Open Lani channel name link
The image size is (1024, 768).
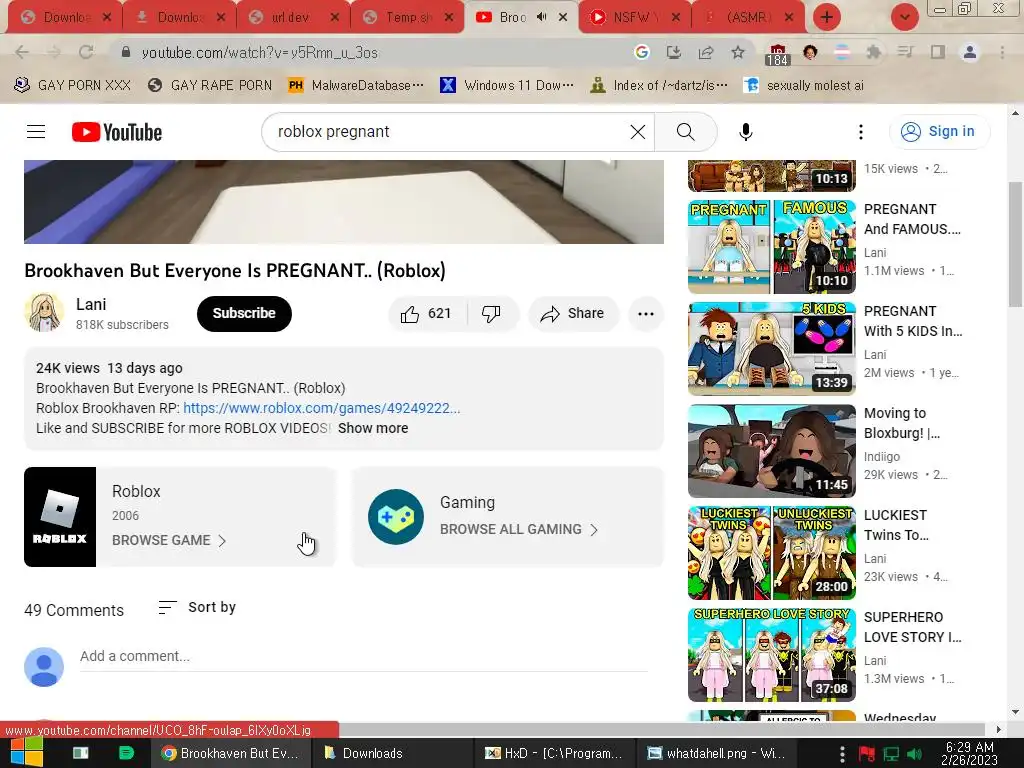pos(91,304)
